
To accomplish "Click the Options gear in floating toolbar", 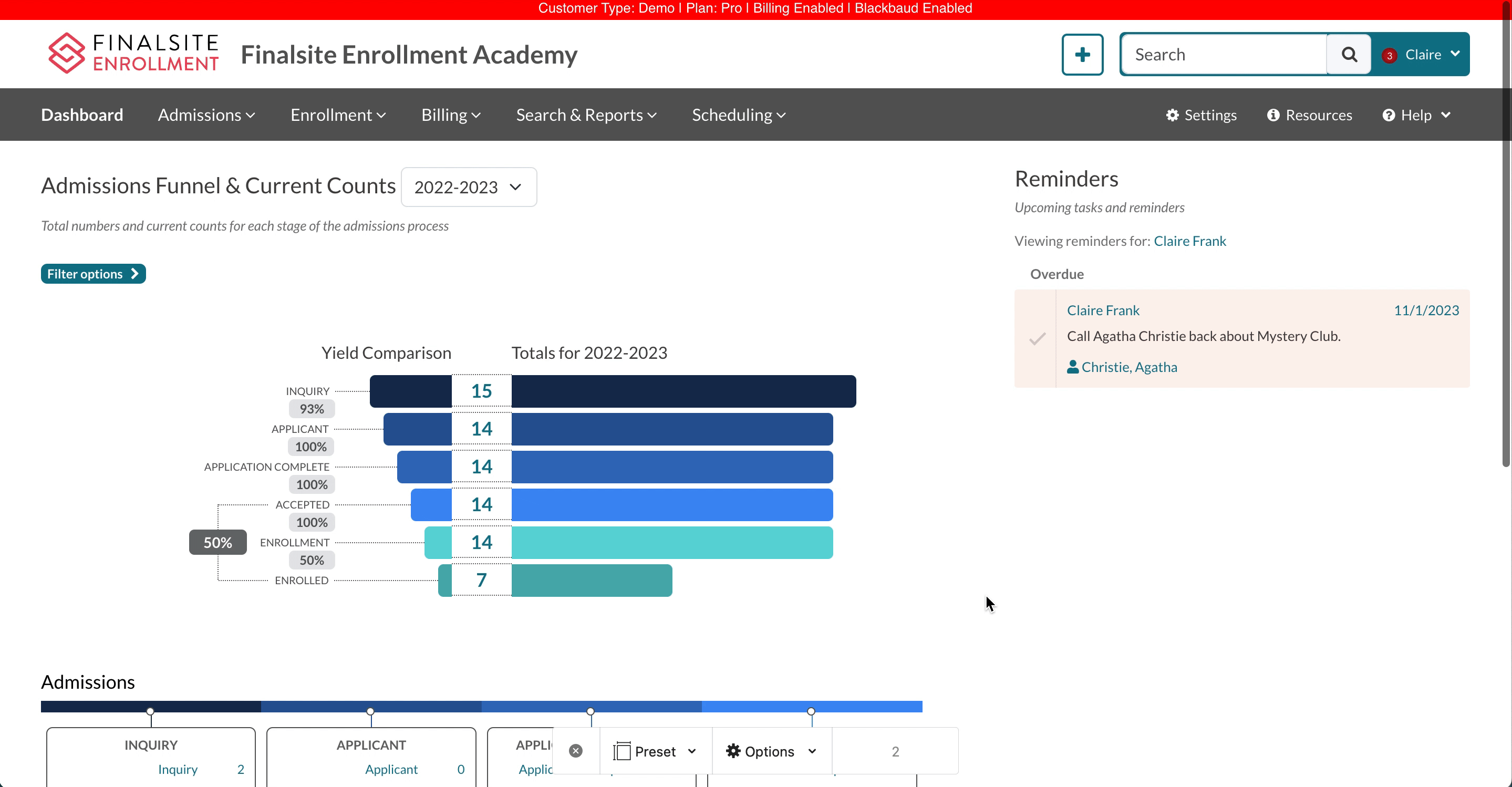I will (x=733, y=751).
